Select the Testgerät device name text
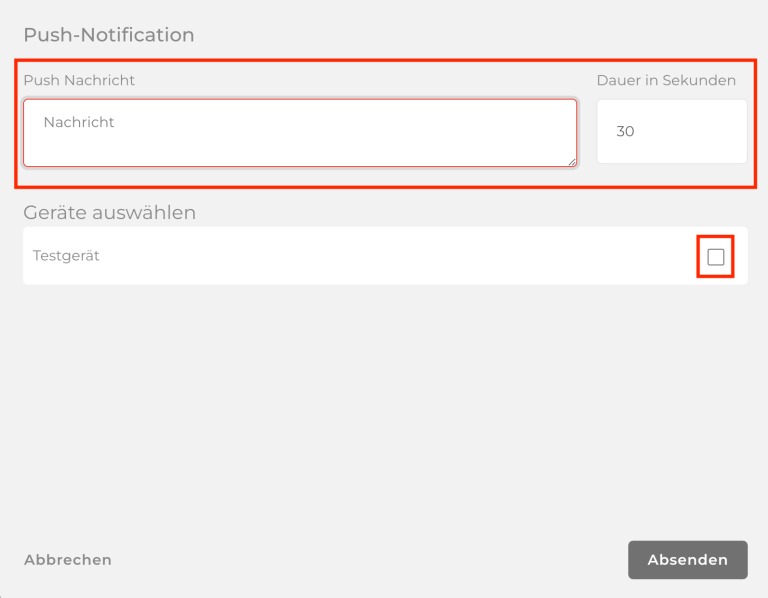 coord(66,256)
